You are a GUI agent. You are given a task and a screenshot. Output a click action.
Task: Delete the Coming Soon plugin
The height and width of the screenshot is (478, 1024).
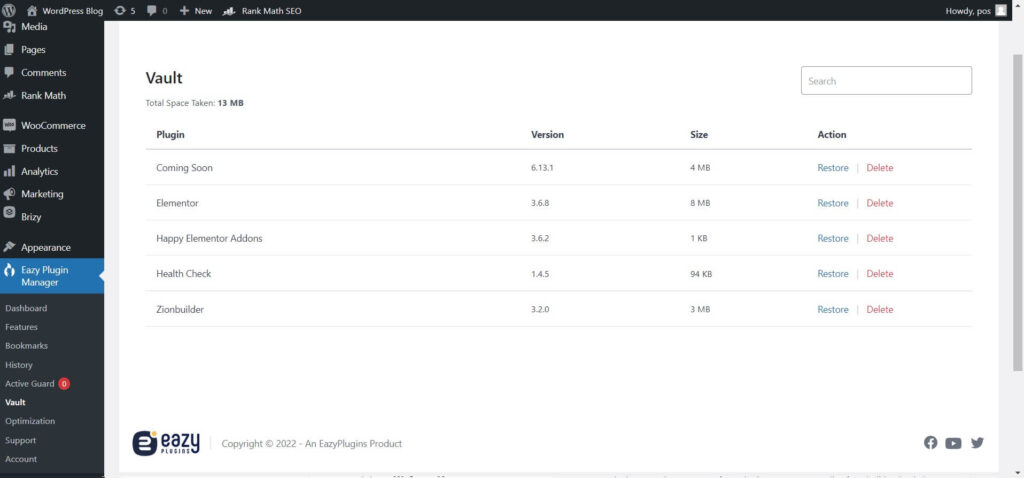(880, 168)
